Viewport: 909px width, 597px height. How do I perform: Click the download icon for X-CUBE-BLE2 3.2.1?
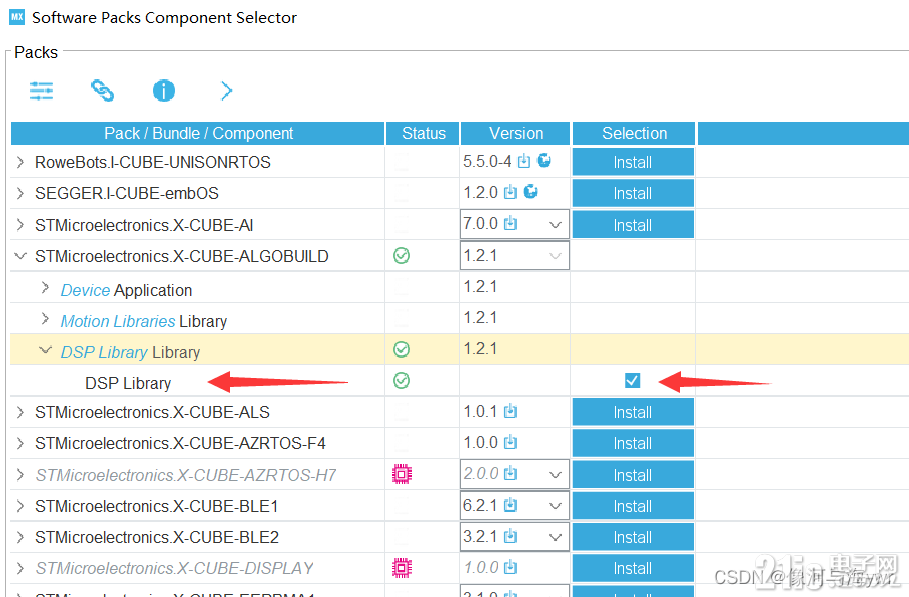tap(510, 536)
